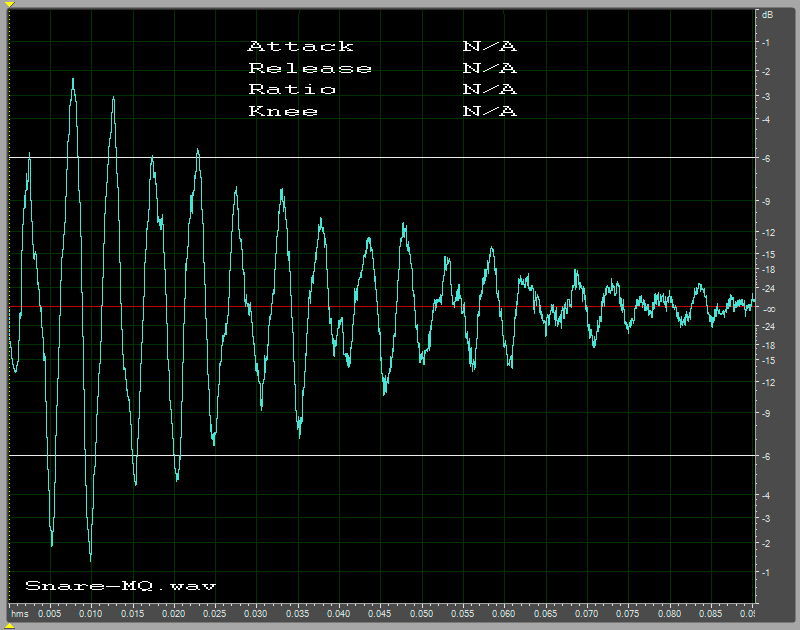Select the Release label text
The image size is (800, 630).
(x=310, y=68)
